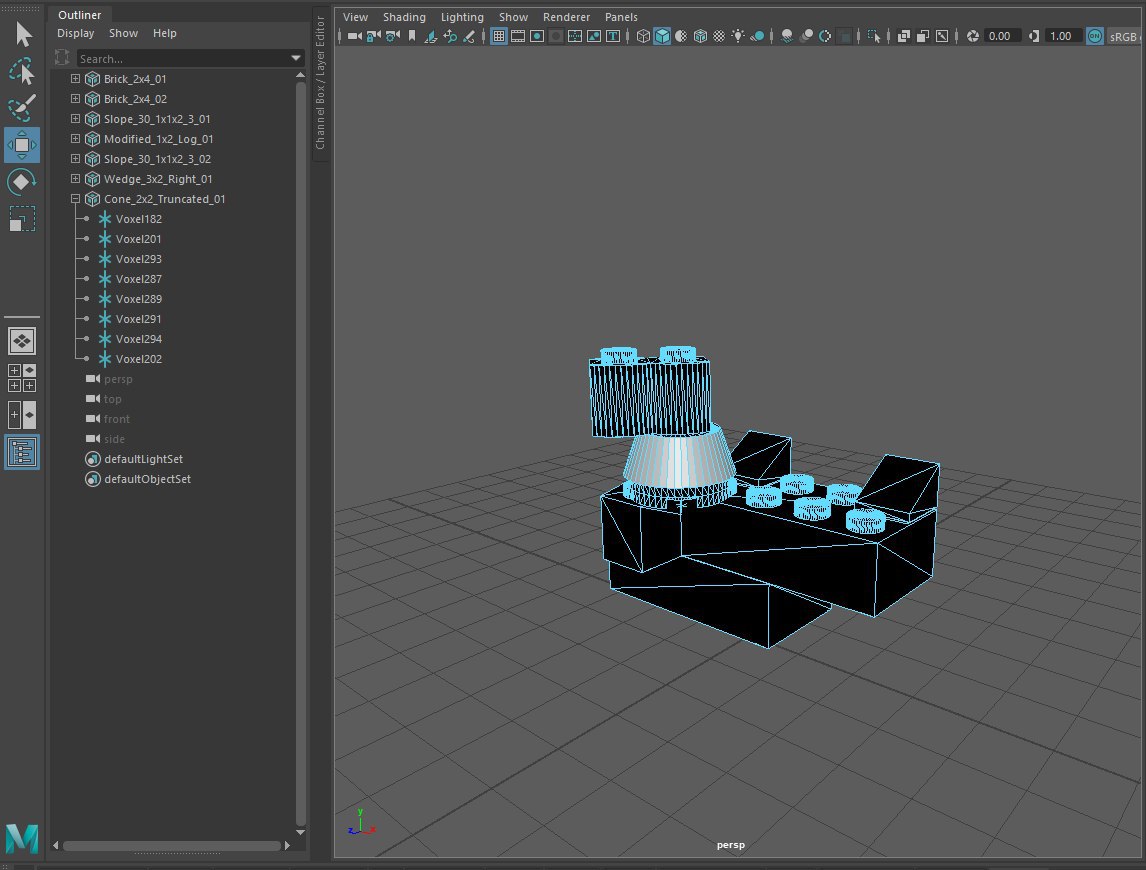The height and width of the screenshot is (870, 1146).
Task: Toggle Use All Lights bulb icon
Action: click(x=738, y=36)
